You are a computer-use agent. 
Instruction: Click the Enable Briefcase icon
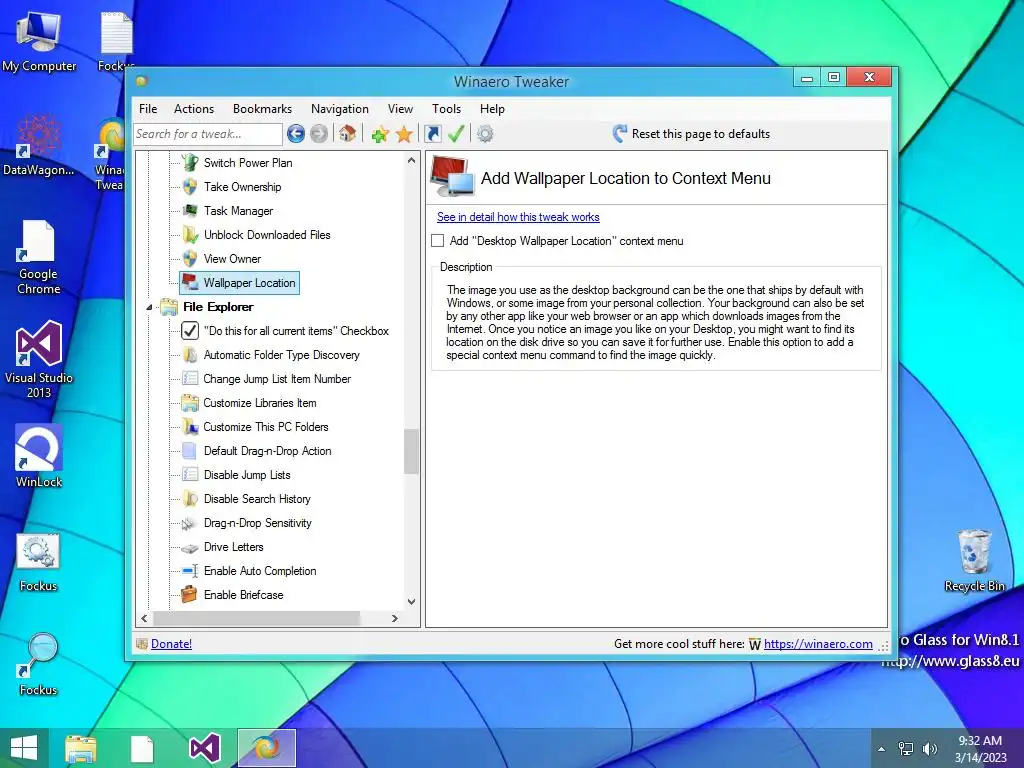189,594
